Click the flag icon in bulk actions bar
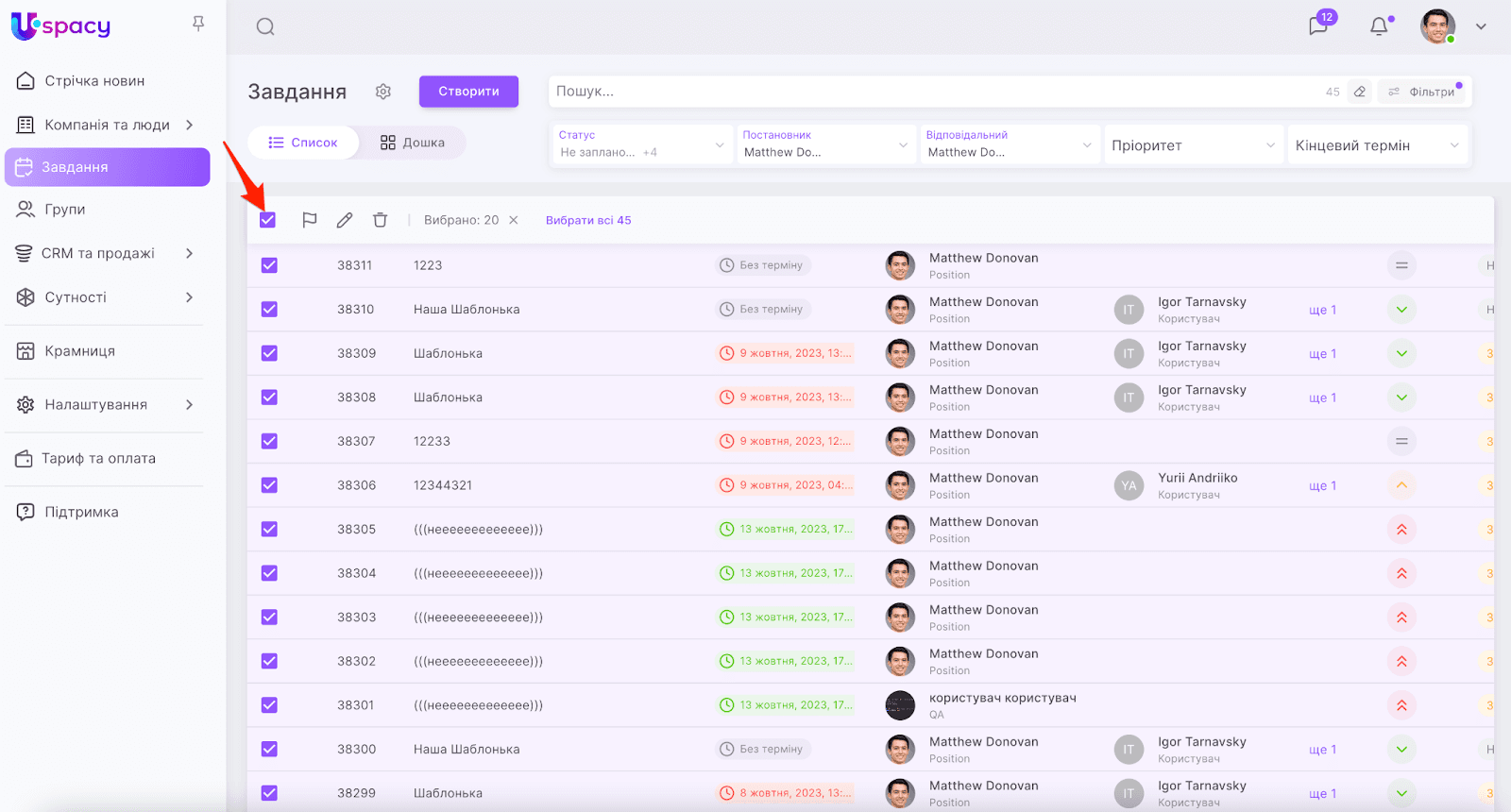1511x812 pixels. pos(309,220)
